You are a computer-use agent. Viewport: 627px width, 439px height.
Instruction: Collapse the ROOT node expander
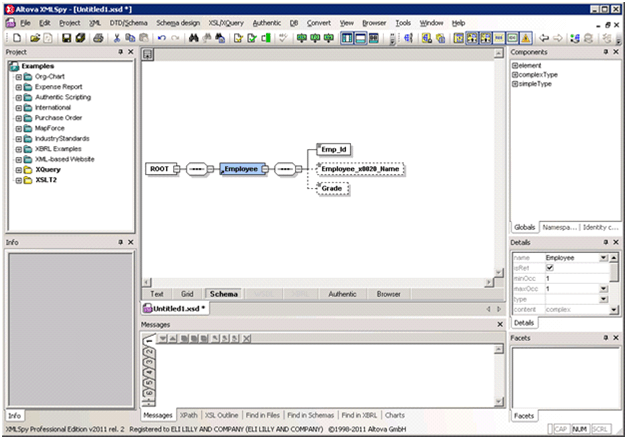tap(176, 169)
